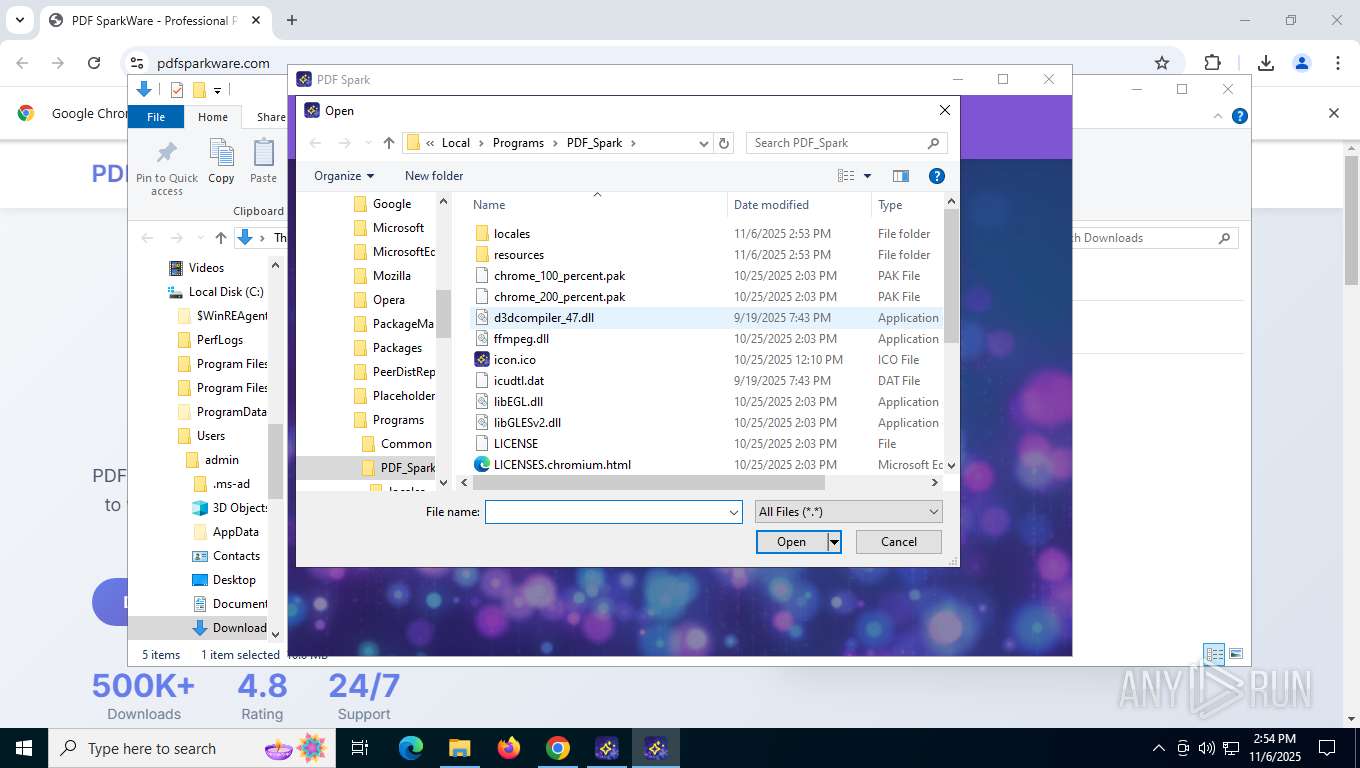This screenshot has height=768, width=1360.
Task: Click the Back arrow in Open dialog
Action: [x=315, y=143]
